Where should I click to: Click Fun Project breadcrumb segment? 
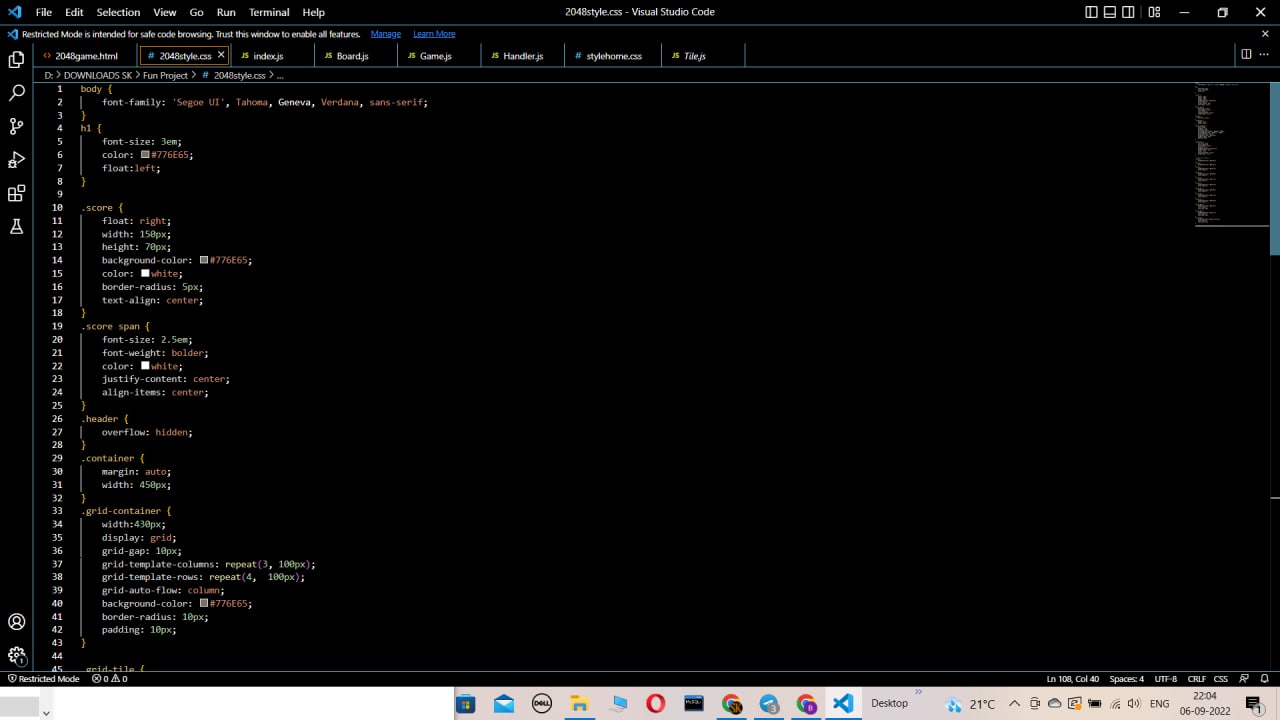[165, 76]
